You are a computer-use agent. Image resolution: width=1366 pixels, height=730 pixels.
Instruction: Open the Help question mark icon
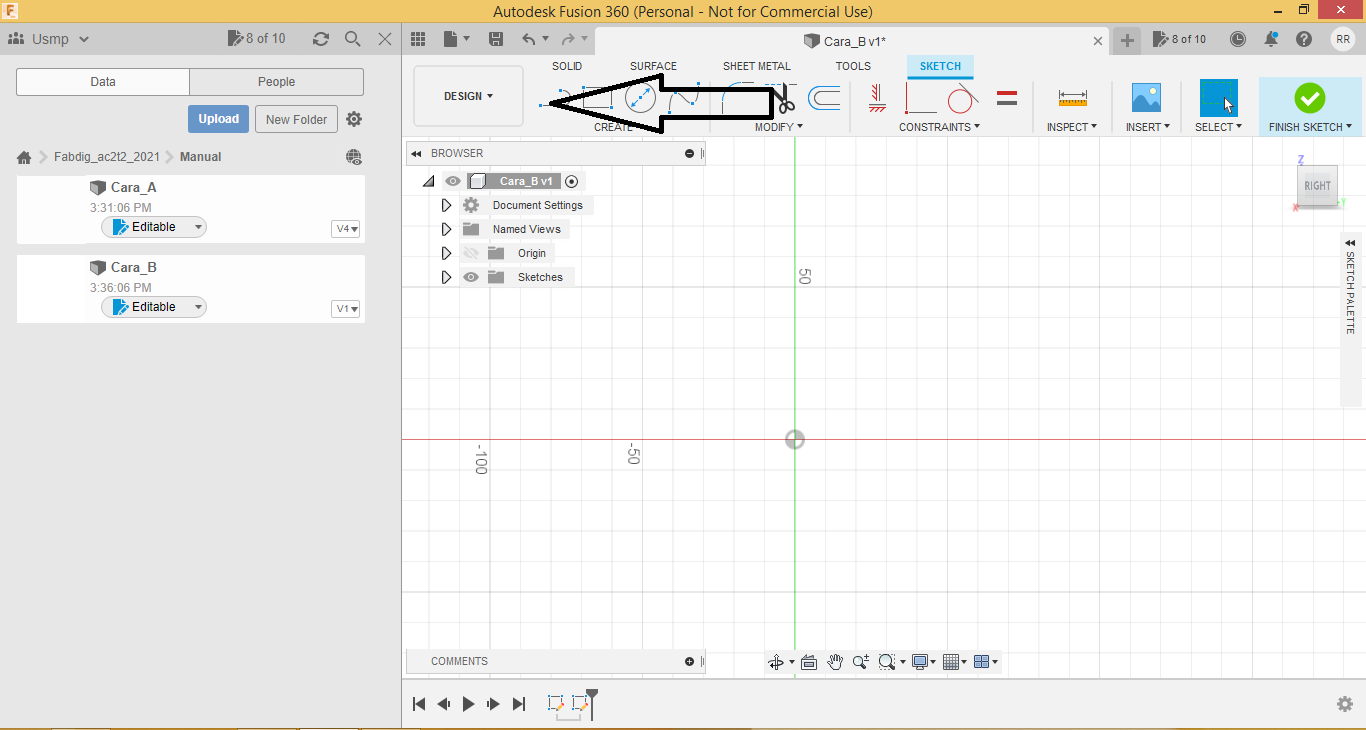tap(1304, 39)
